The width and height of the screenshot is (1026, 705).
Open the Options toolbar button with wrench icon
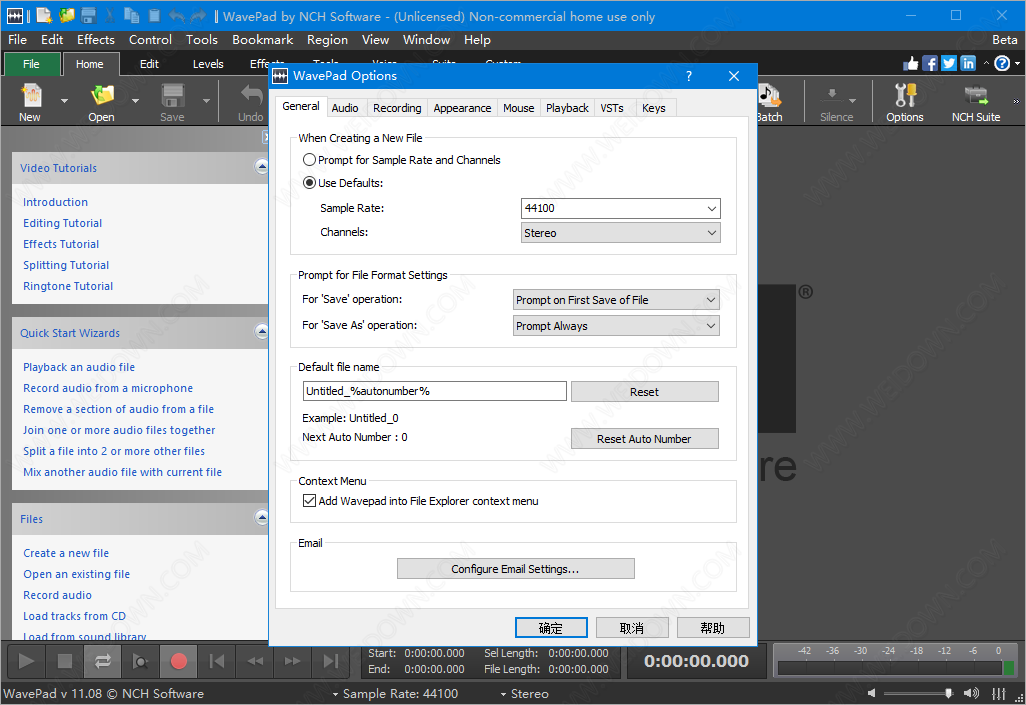[x=905, y=103]
